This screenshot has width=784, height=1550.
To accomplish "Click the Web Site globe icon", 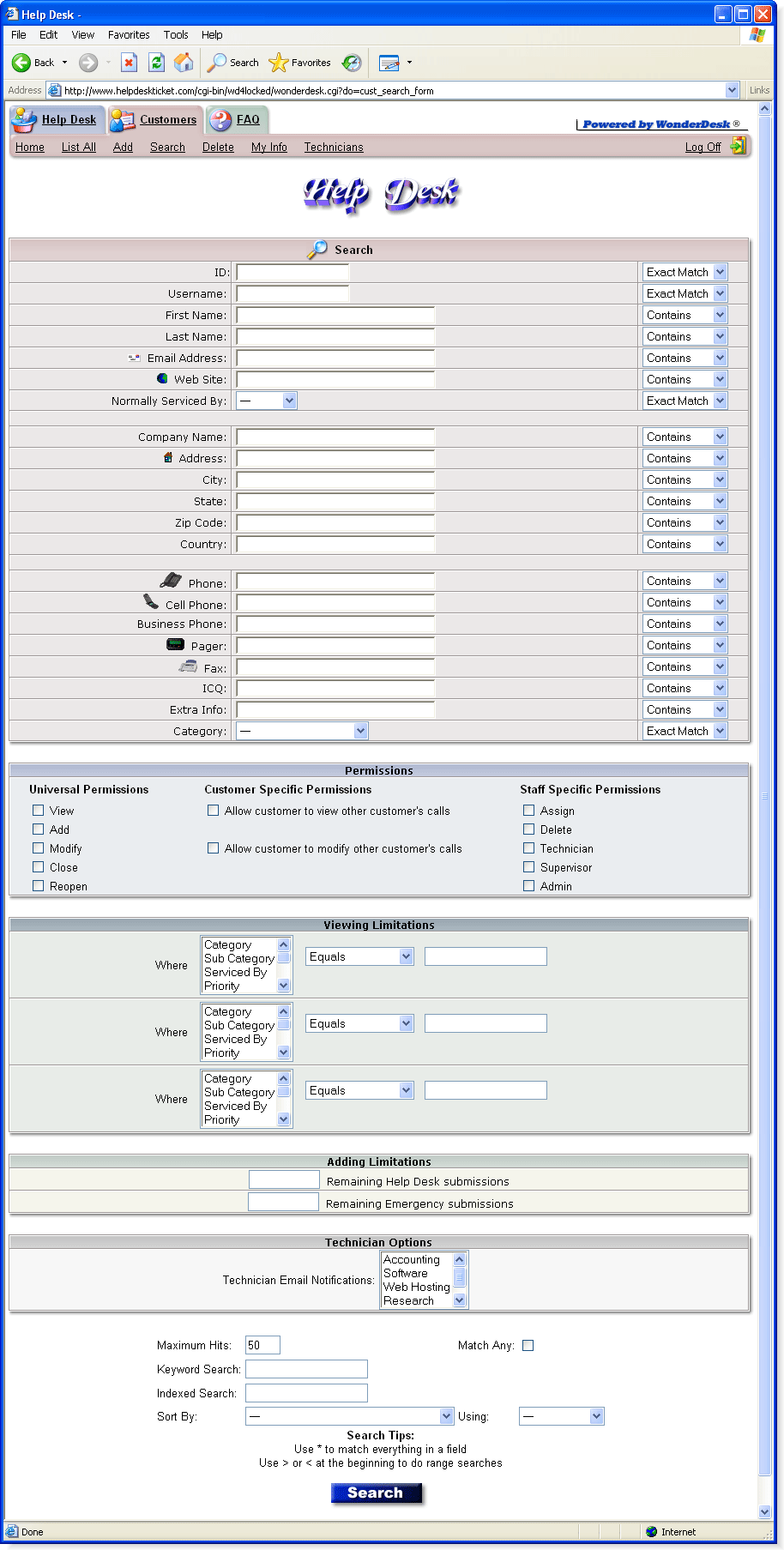I will [162, 378].
